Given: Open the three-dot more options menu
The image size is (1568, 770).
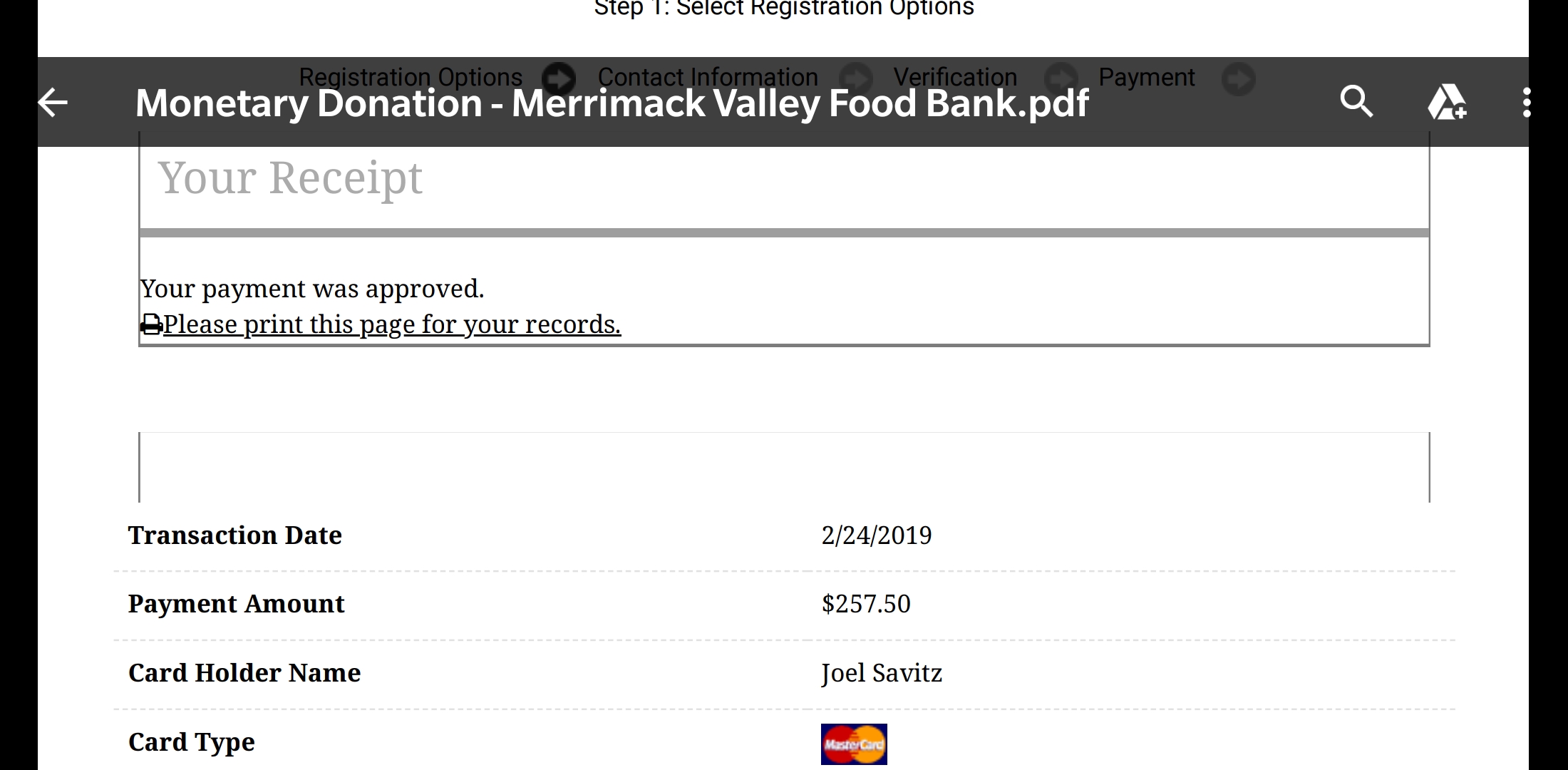Looking at the screenshot, I should tap(1526, 103).
